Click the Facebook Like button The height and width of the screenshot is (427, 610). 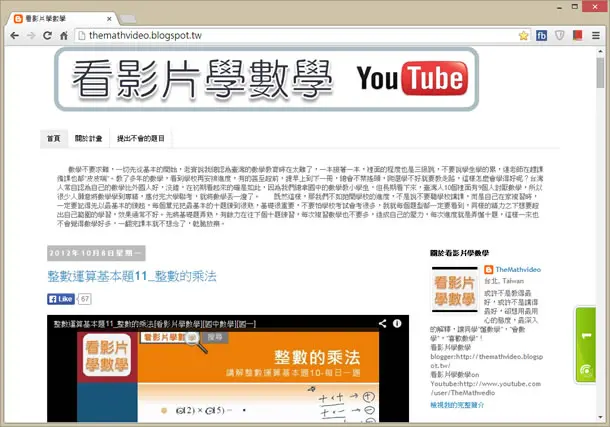click(x=61, y=299)
